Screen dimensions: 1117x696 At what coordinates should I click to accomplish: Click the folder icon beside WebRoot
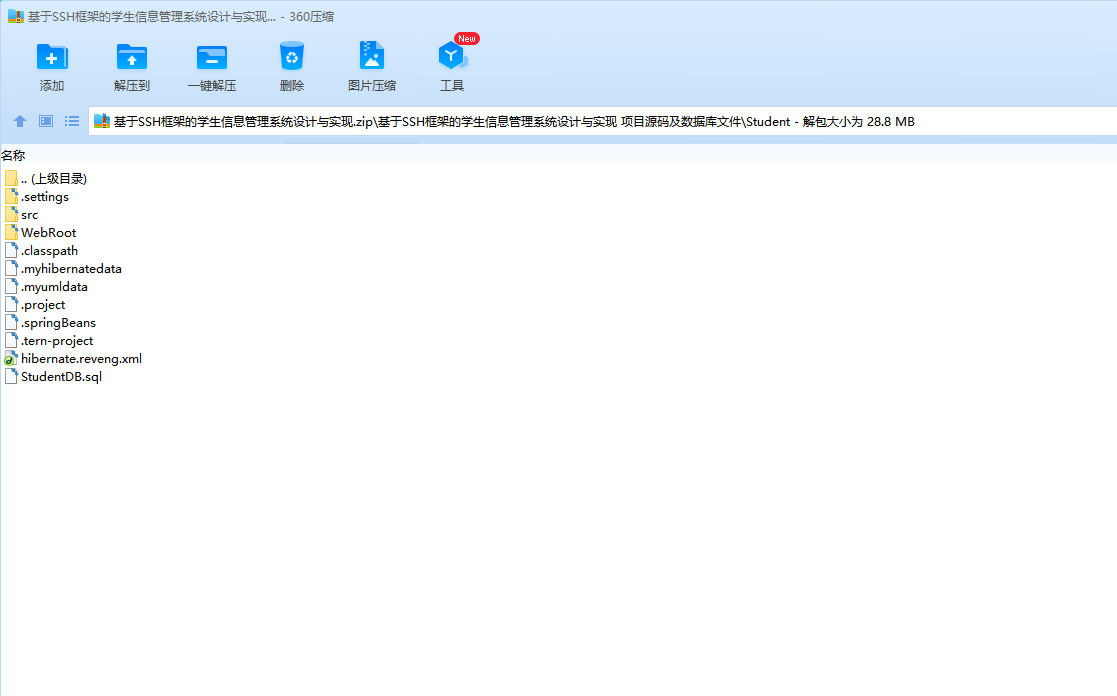11,232
